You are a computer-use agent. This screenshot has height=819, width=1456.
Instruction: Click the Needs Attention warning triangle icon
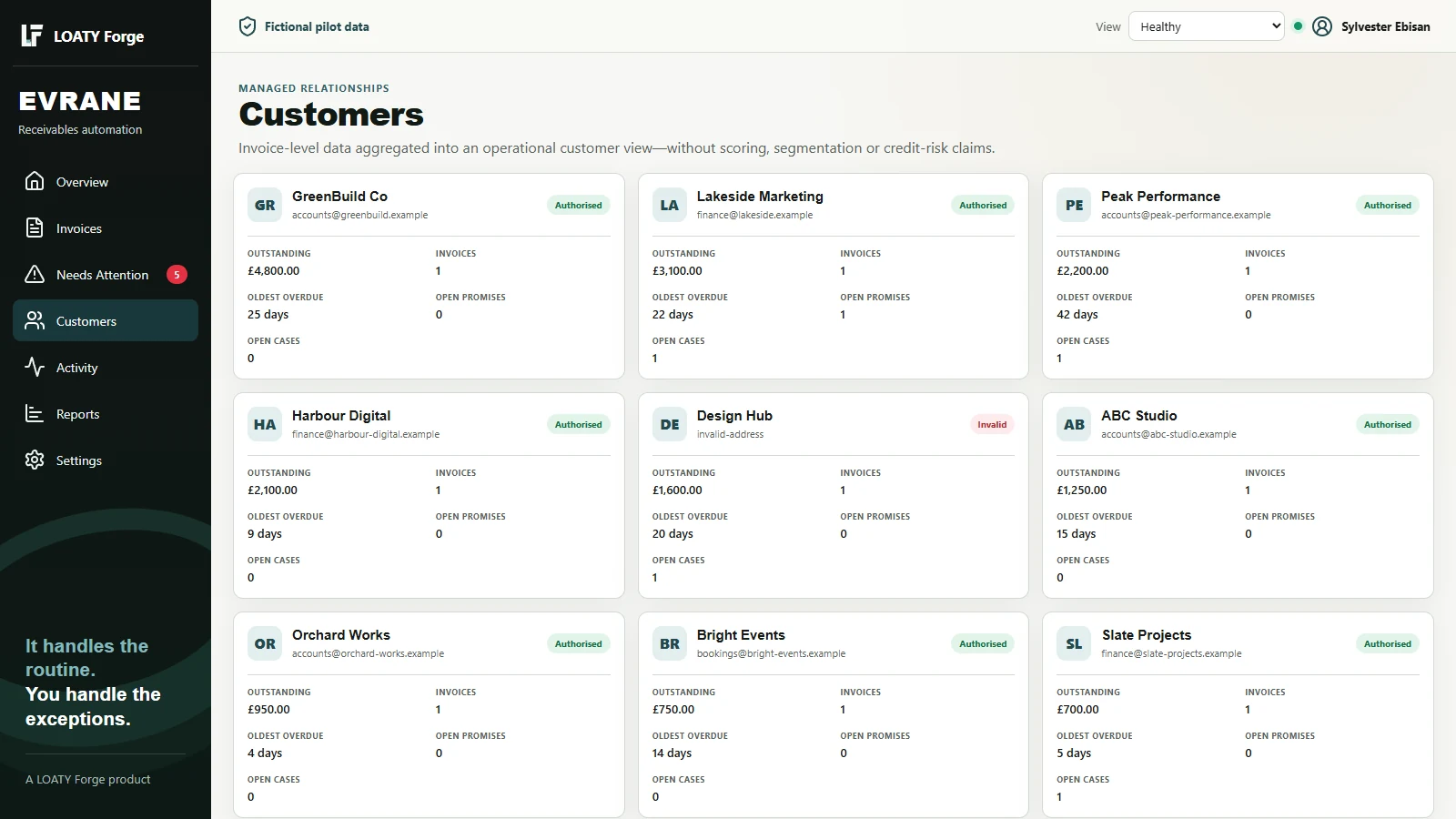point(35,274)
